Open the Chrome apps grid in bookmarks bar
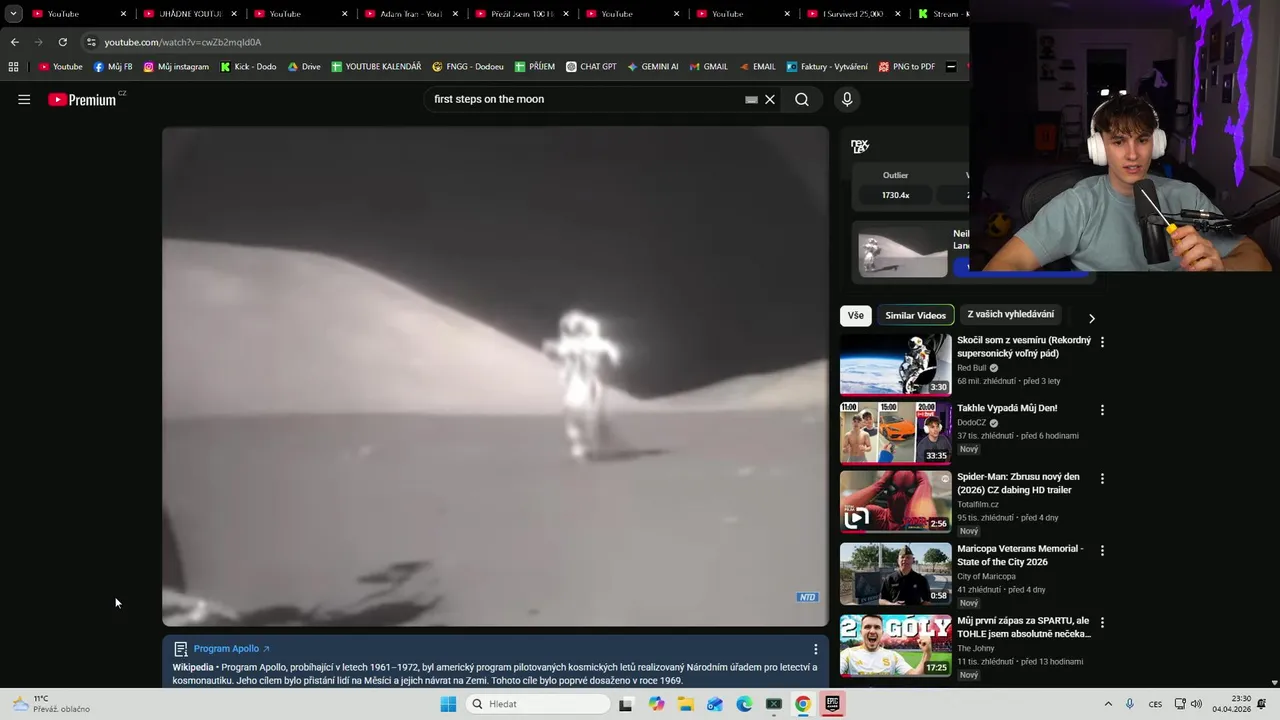 point(13,67)
